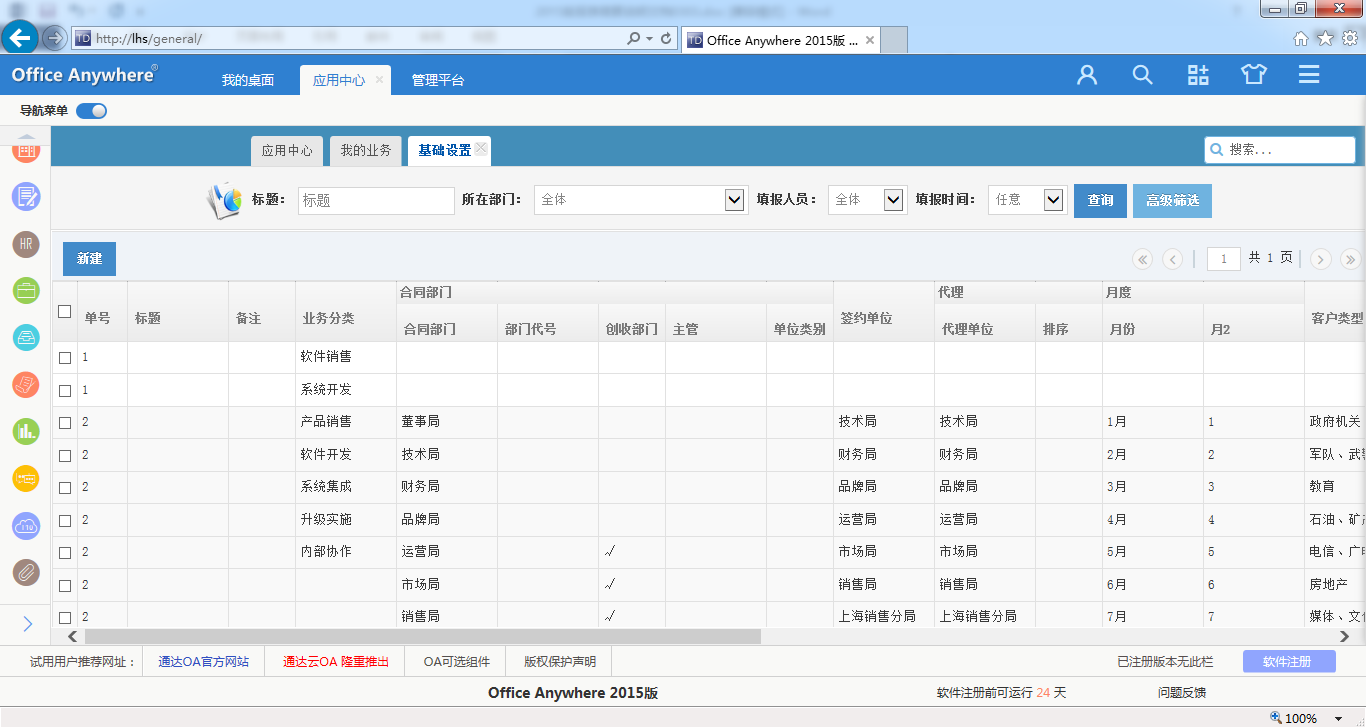Open the user profile icon
Viewport: 1366px width, 728px height.
click(1087, 74)
